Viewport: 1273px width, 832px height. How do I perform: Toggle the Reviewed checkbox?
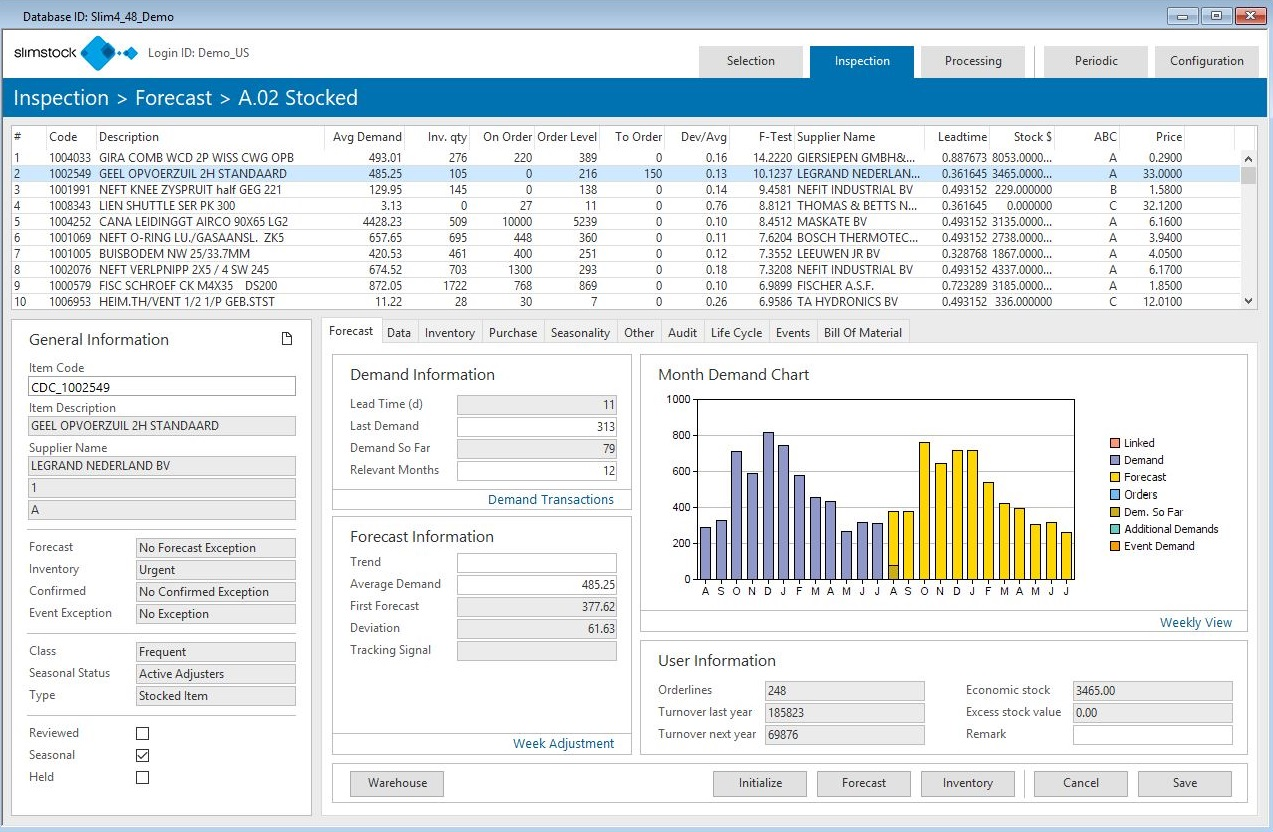pos(142,733)
